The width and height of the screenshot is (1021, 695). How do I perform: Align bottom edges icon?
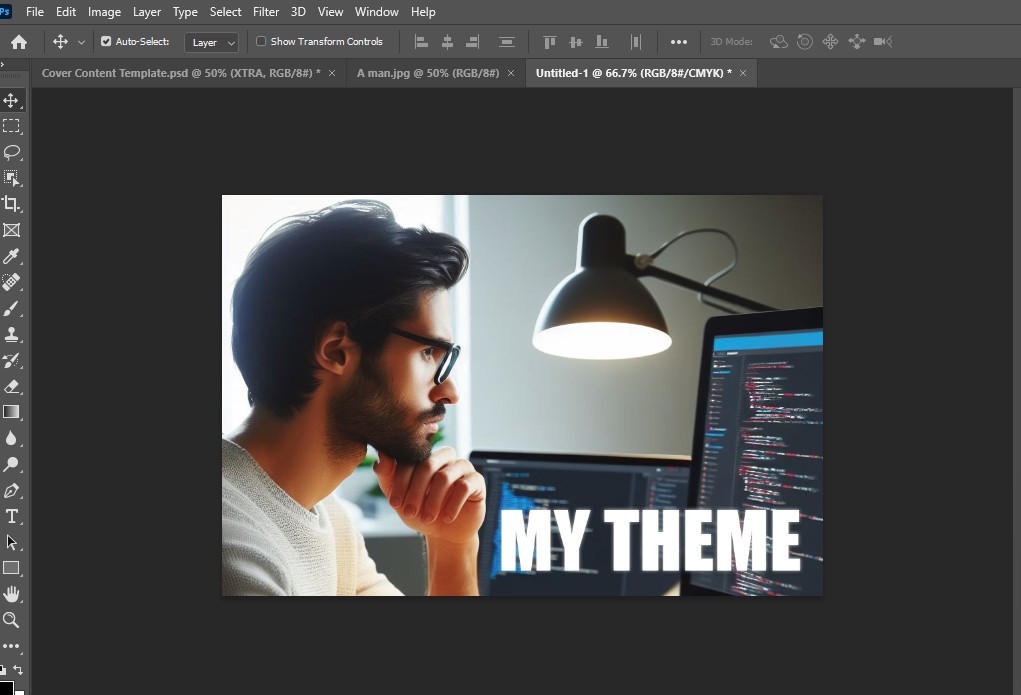602,42
